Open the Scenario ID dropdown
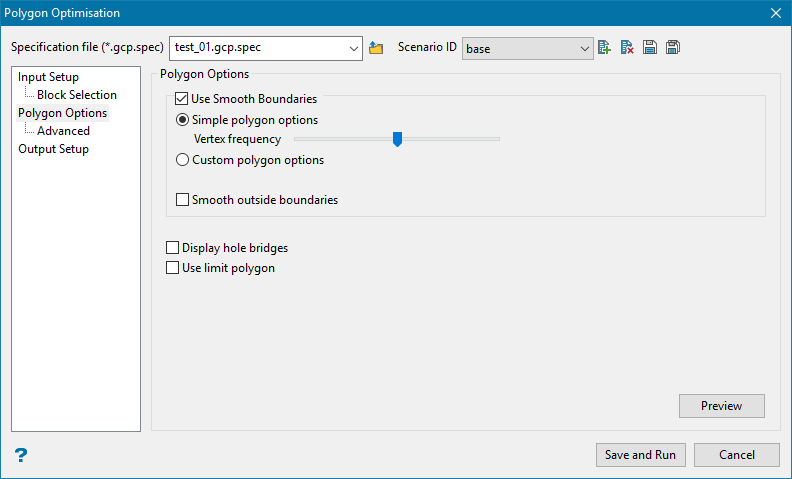 click(585, 48)
